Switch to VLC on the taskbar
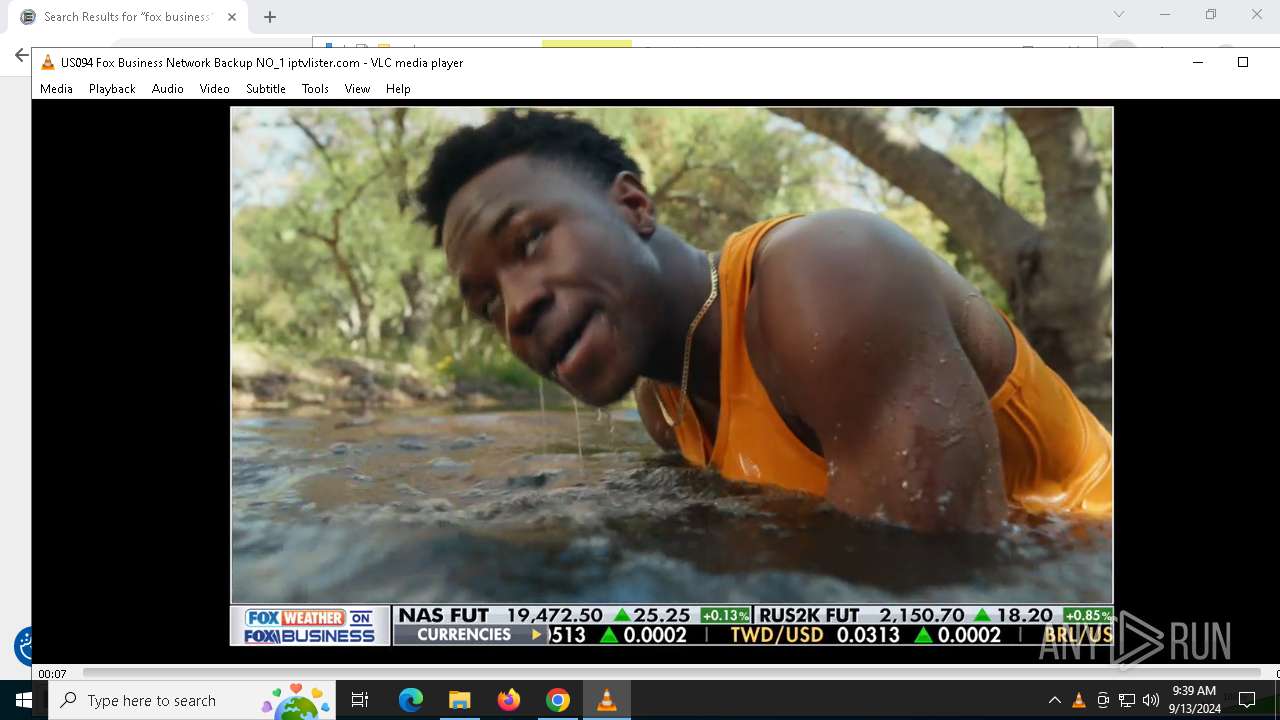The width and height of the screenshot is (1280, 720). (x=606, y=700)
